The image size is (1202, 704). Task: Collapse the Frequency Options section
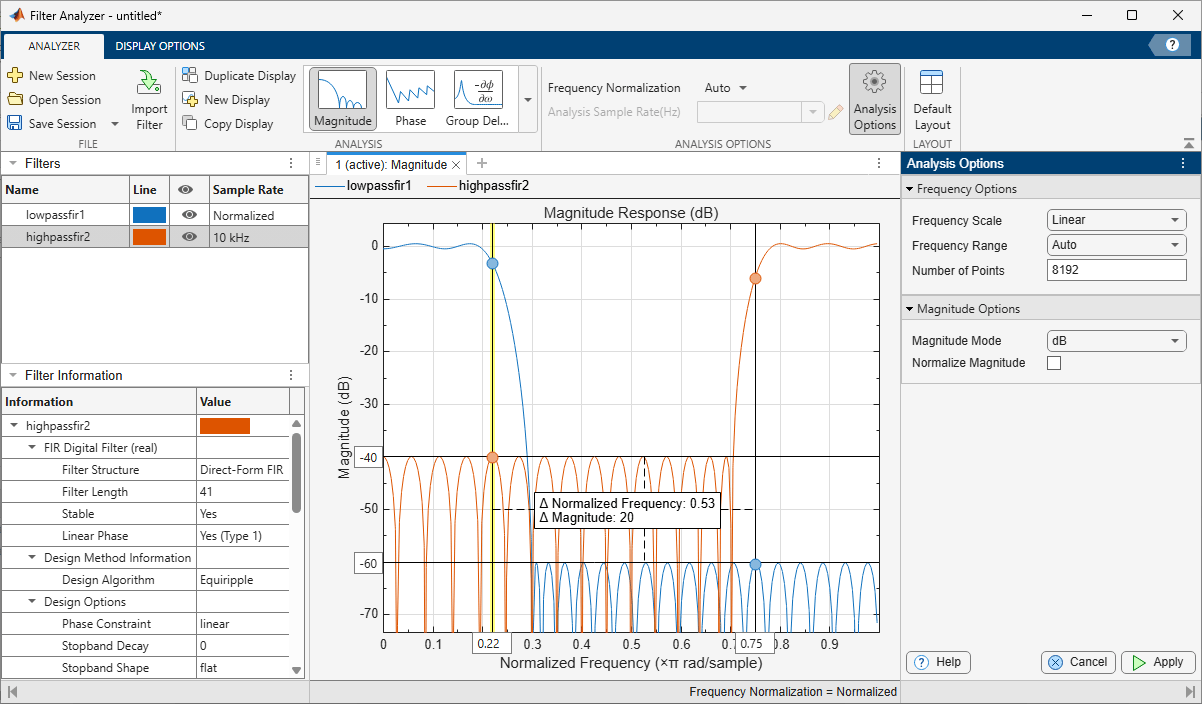910,189
